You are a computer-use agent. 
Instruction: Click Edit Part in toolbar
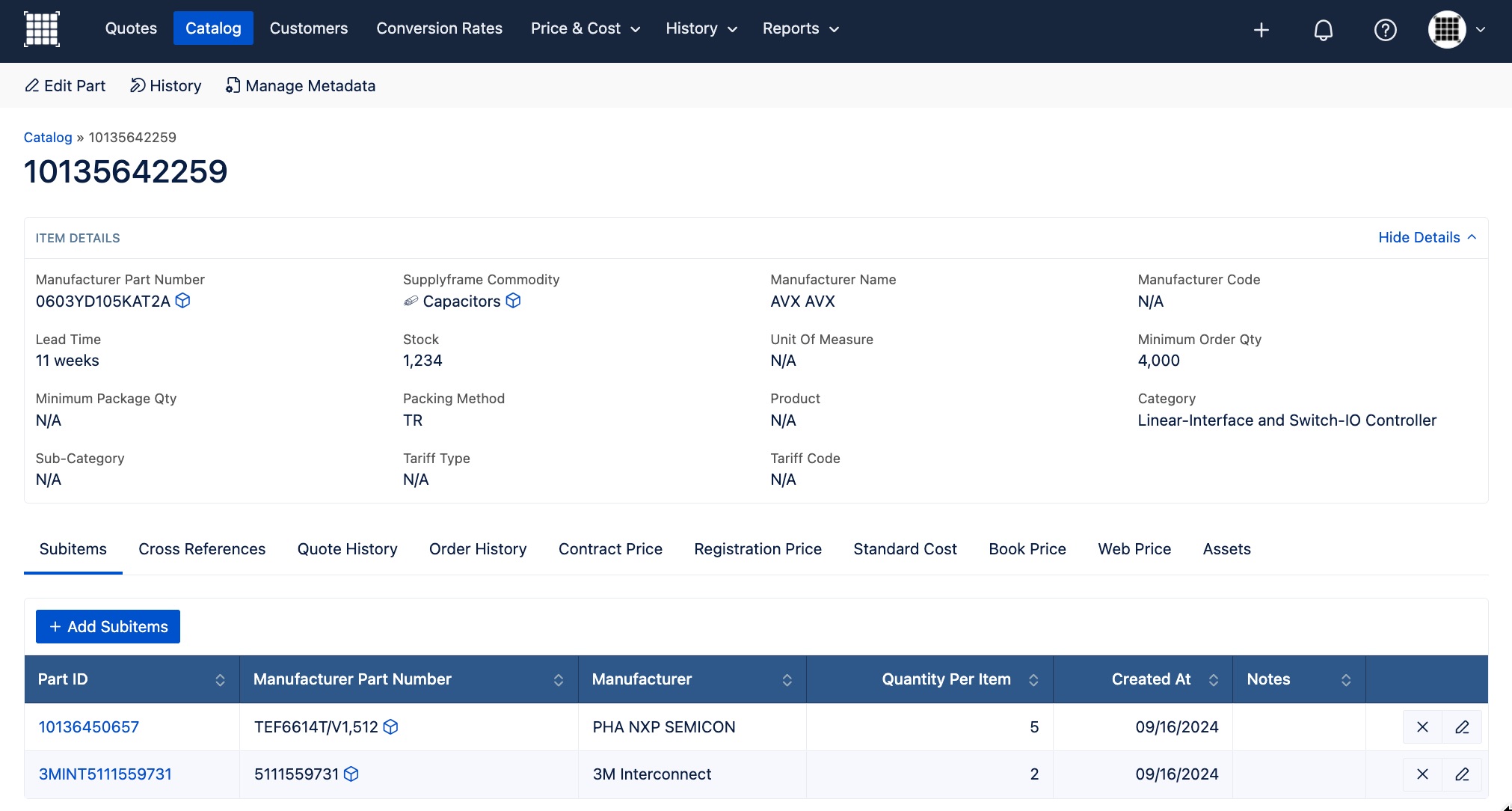(65, 86)
